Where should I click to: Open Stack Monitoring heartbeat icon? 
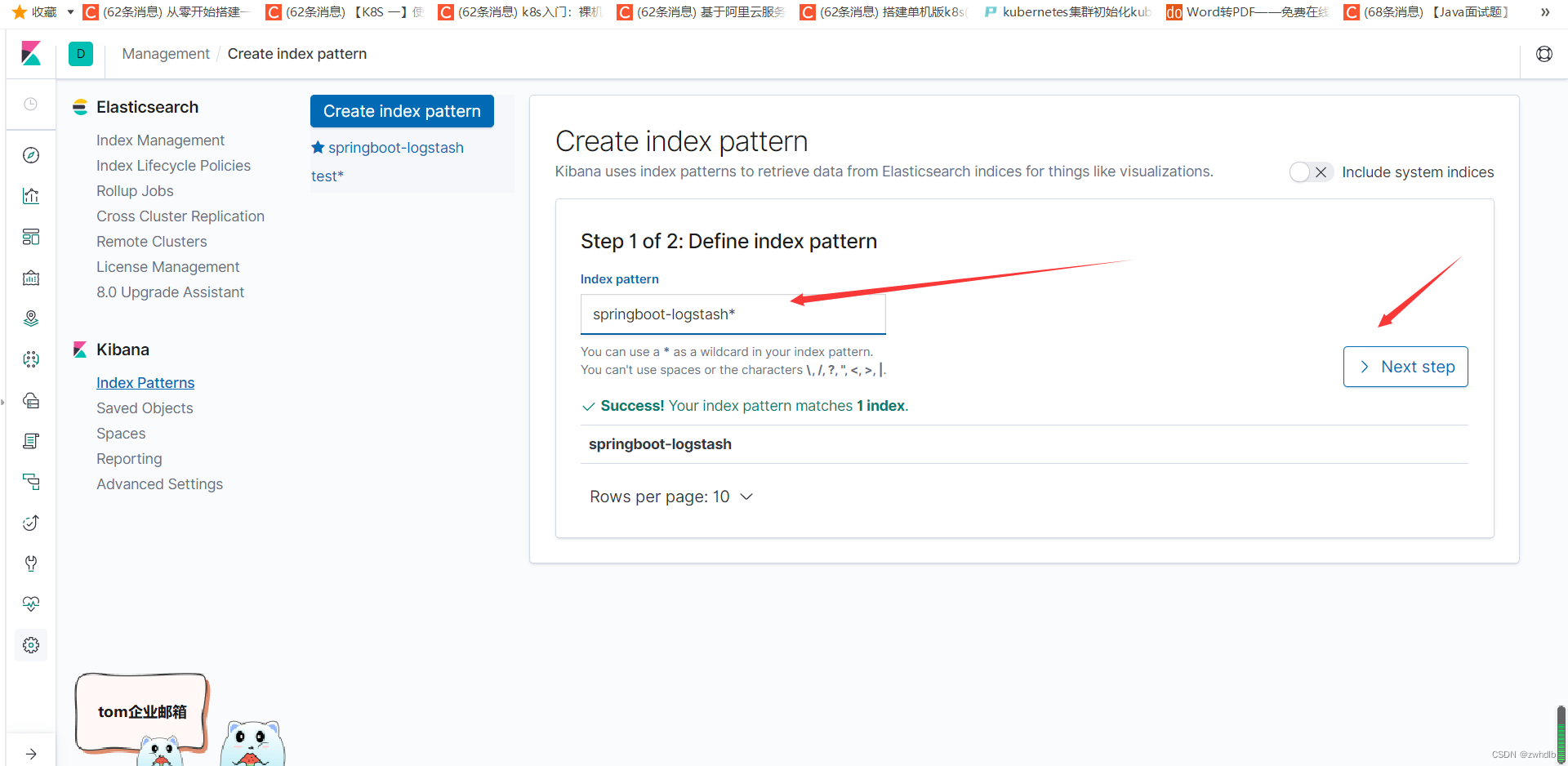tap(31, 604)
